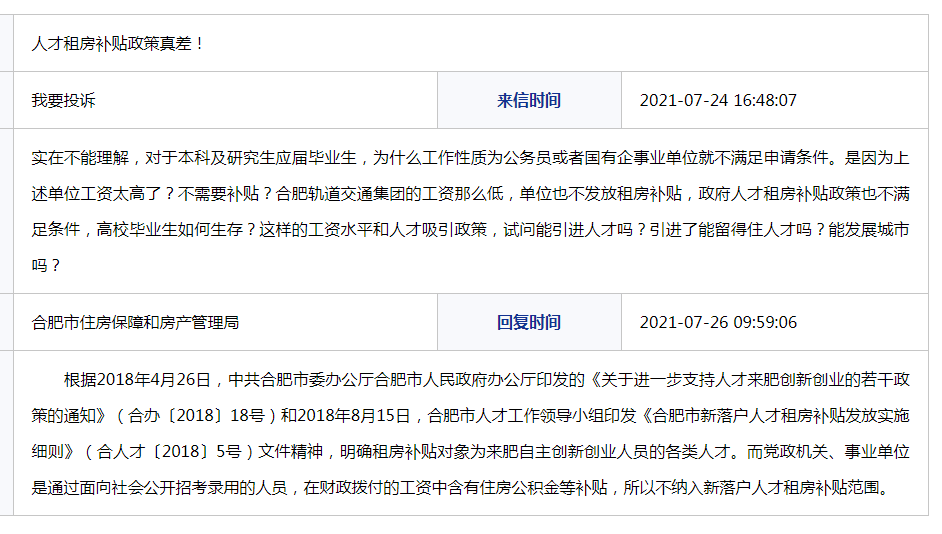Screen dimensions: 942x534
Task: Click the reply timestamp 2021-07-26 09:59:06
Action: pyautogui.click(x=718, y=322)
